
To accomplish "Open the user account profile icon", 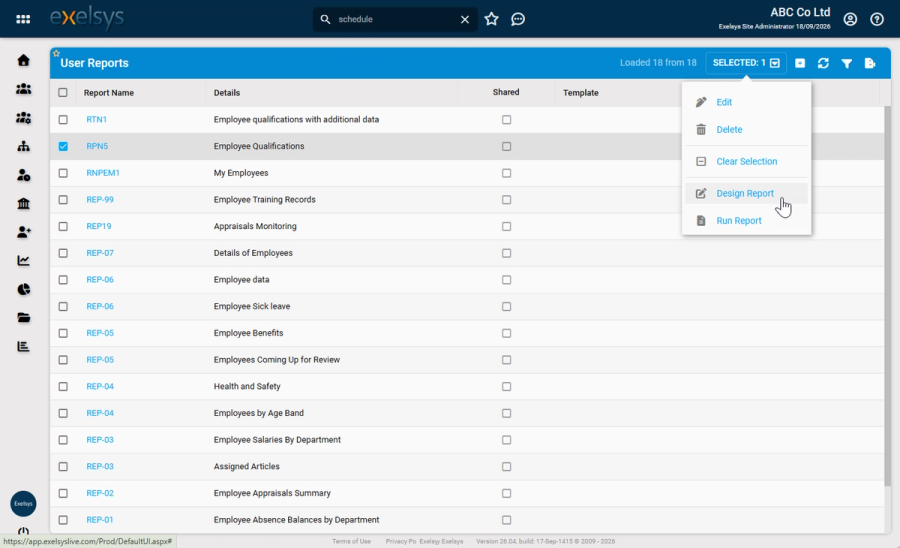I will click(x=850, y=19).
